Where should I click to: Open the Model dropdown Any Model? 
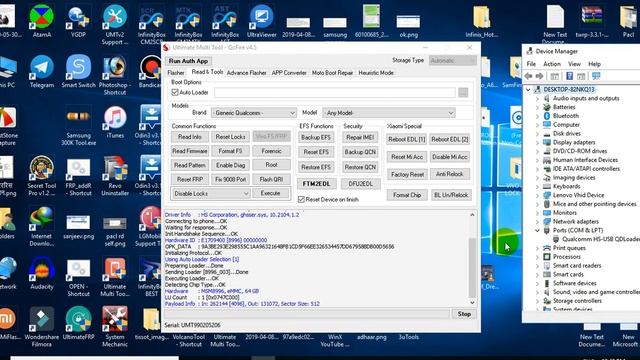(389, 113)
